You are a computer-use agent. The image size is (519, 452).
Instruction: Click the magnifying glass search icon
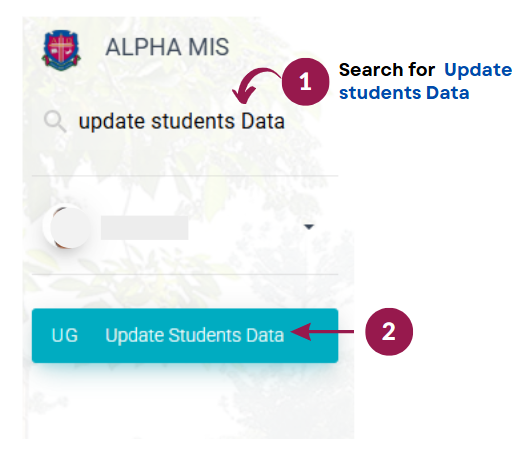tap(55, 121)
